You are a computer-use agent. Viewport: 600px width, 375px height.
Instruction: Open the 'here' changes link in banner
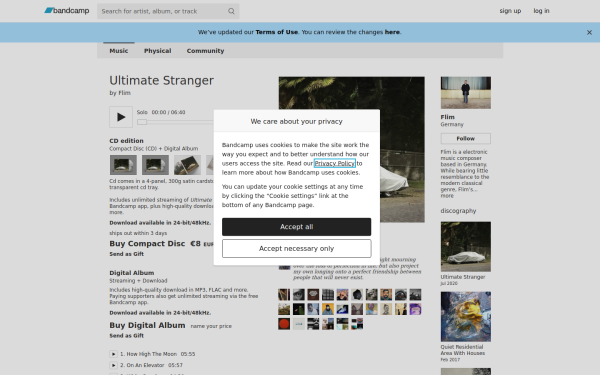392,32
